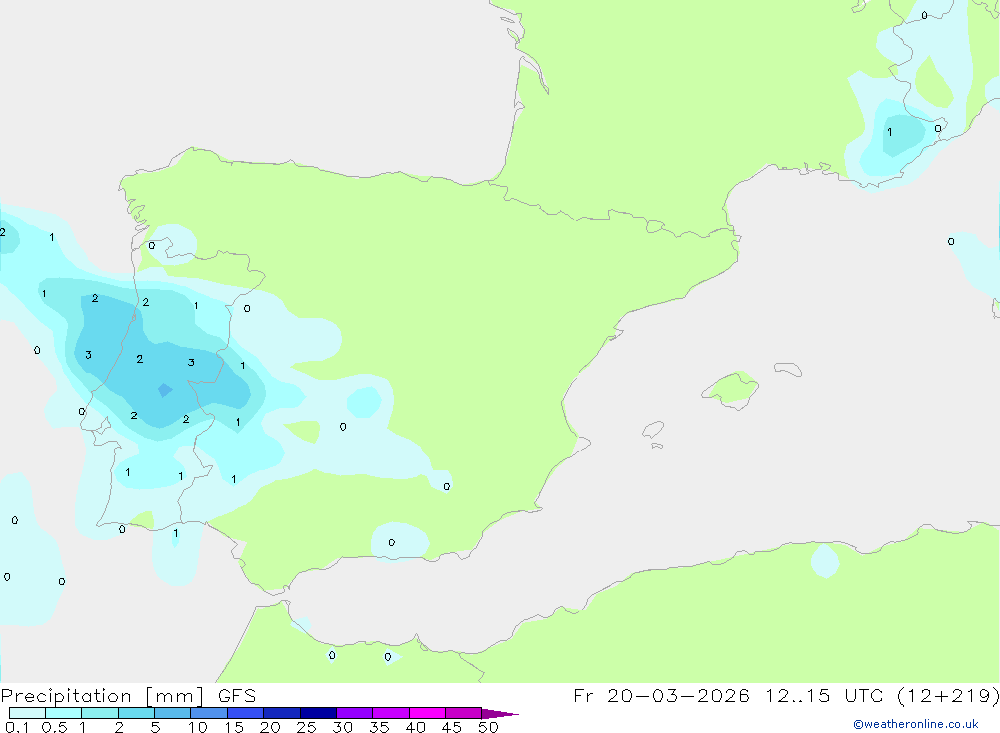Click the '(12+219)' forecast offset text
Viewport: 1000px width, 733px height.
948,695
